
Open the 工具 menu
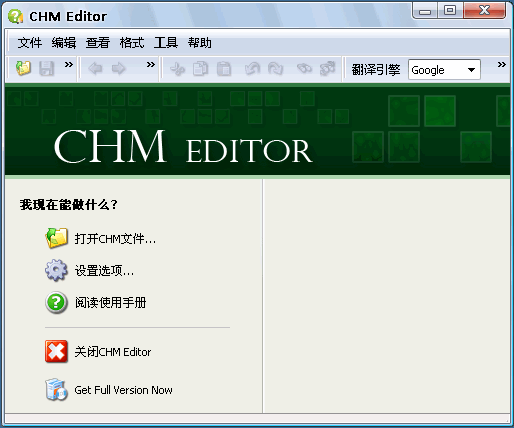point(166,43)
